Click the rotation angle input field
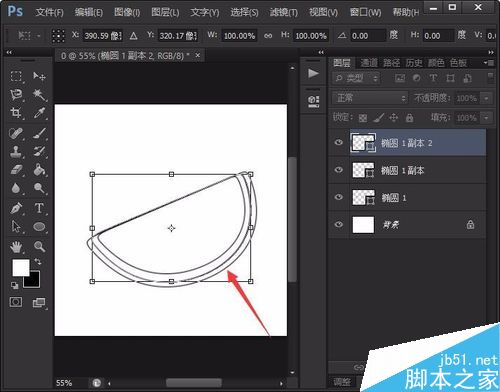The image size is (500, 392). (367, 36)
